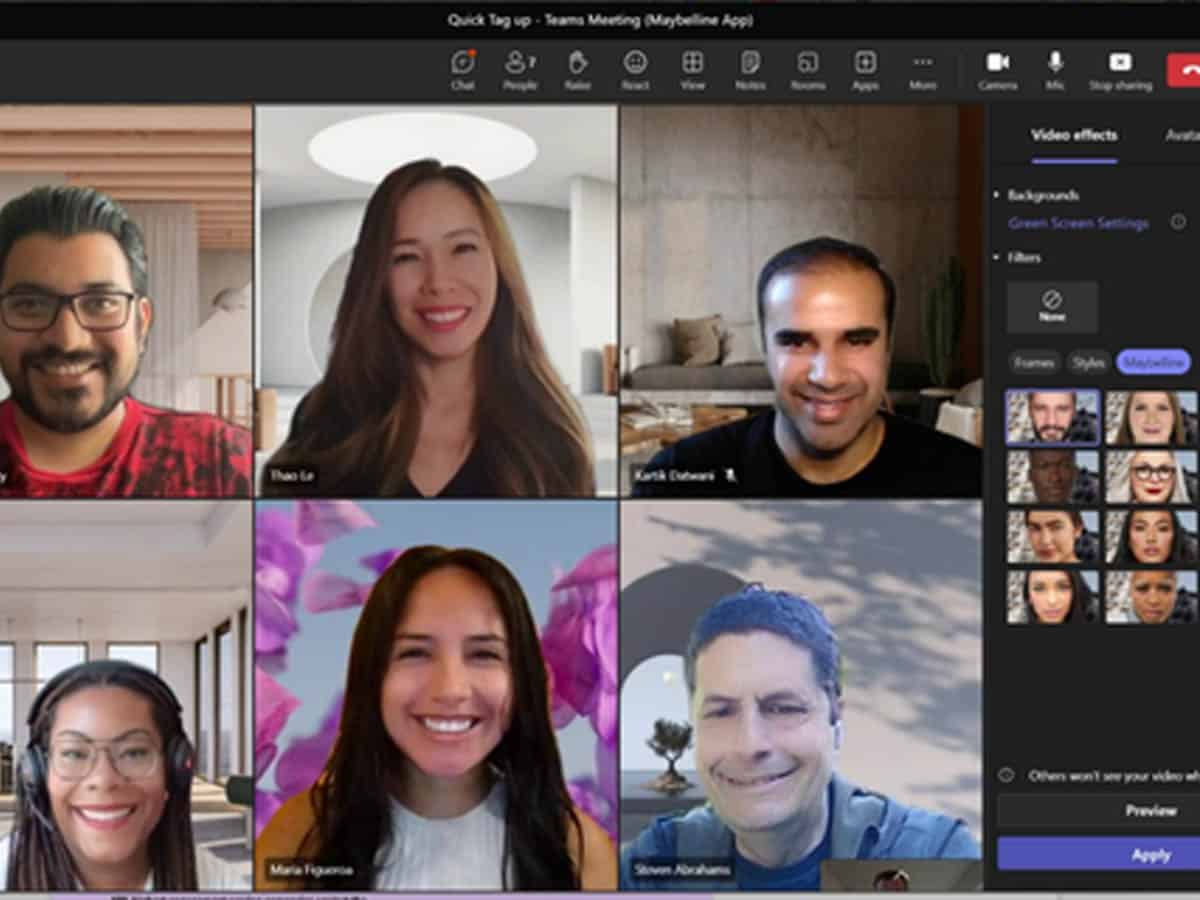Open Green Screen Settings link
The image size is (1200, 900).
click(1078, 223)
